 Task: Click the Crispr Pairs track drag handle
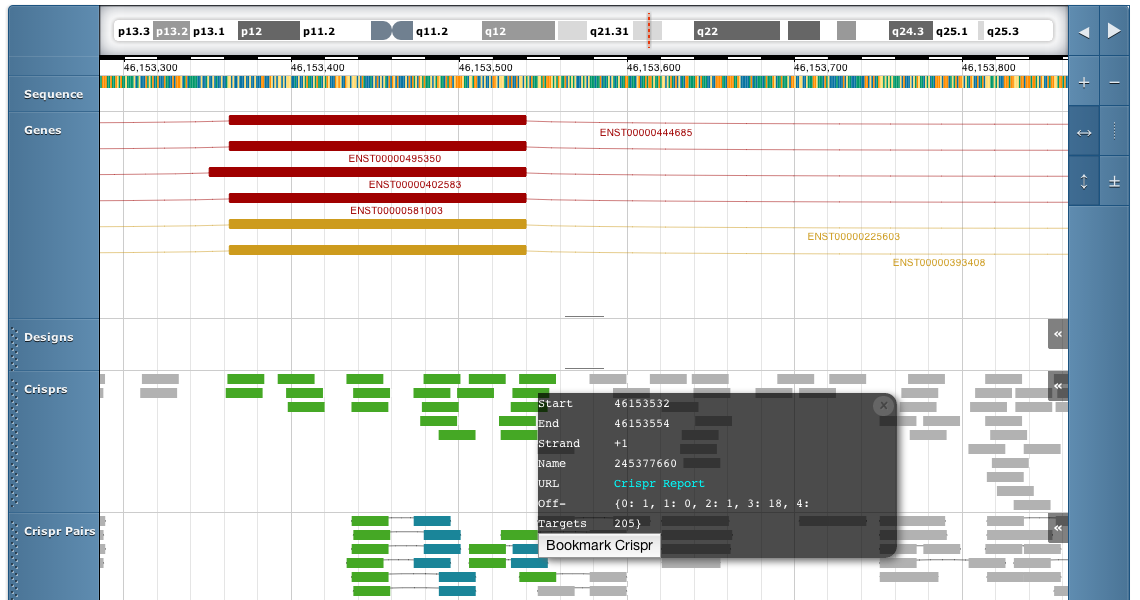tap(14, 556)
